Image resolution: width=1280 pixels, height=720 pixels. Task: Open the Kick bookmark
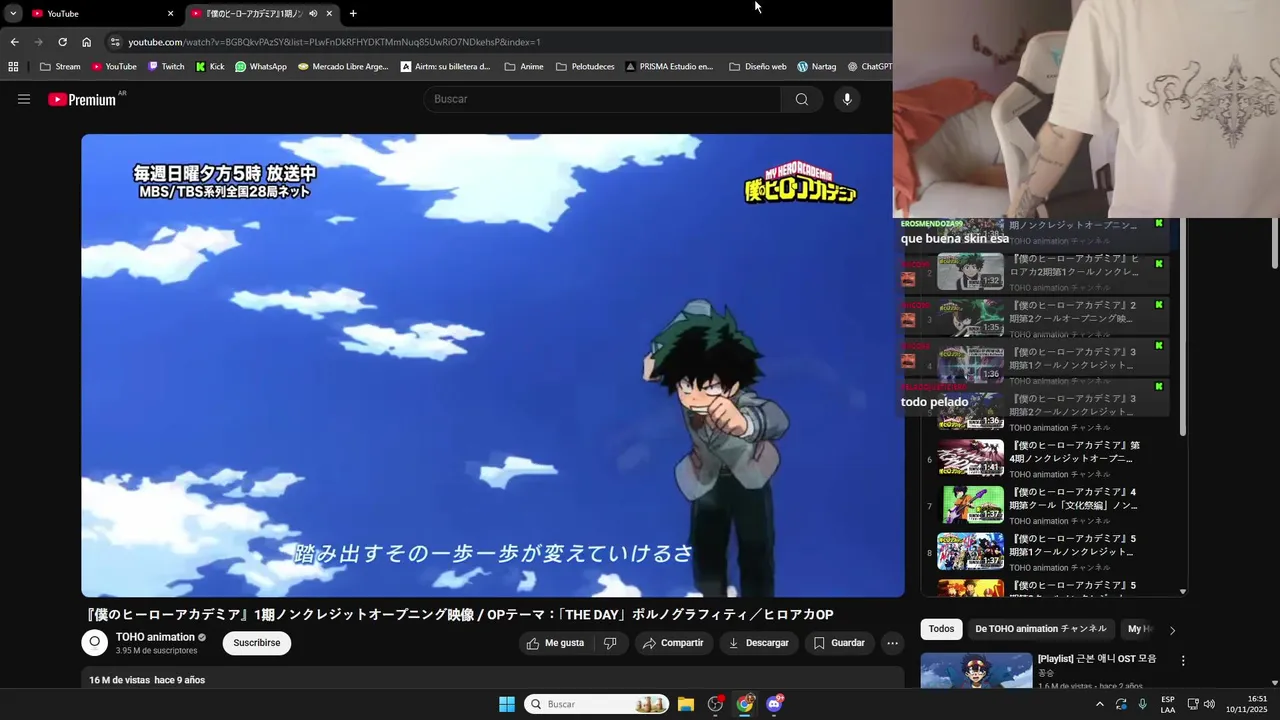210,67
